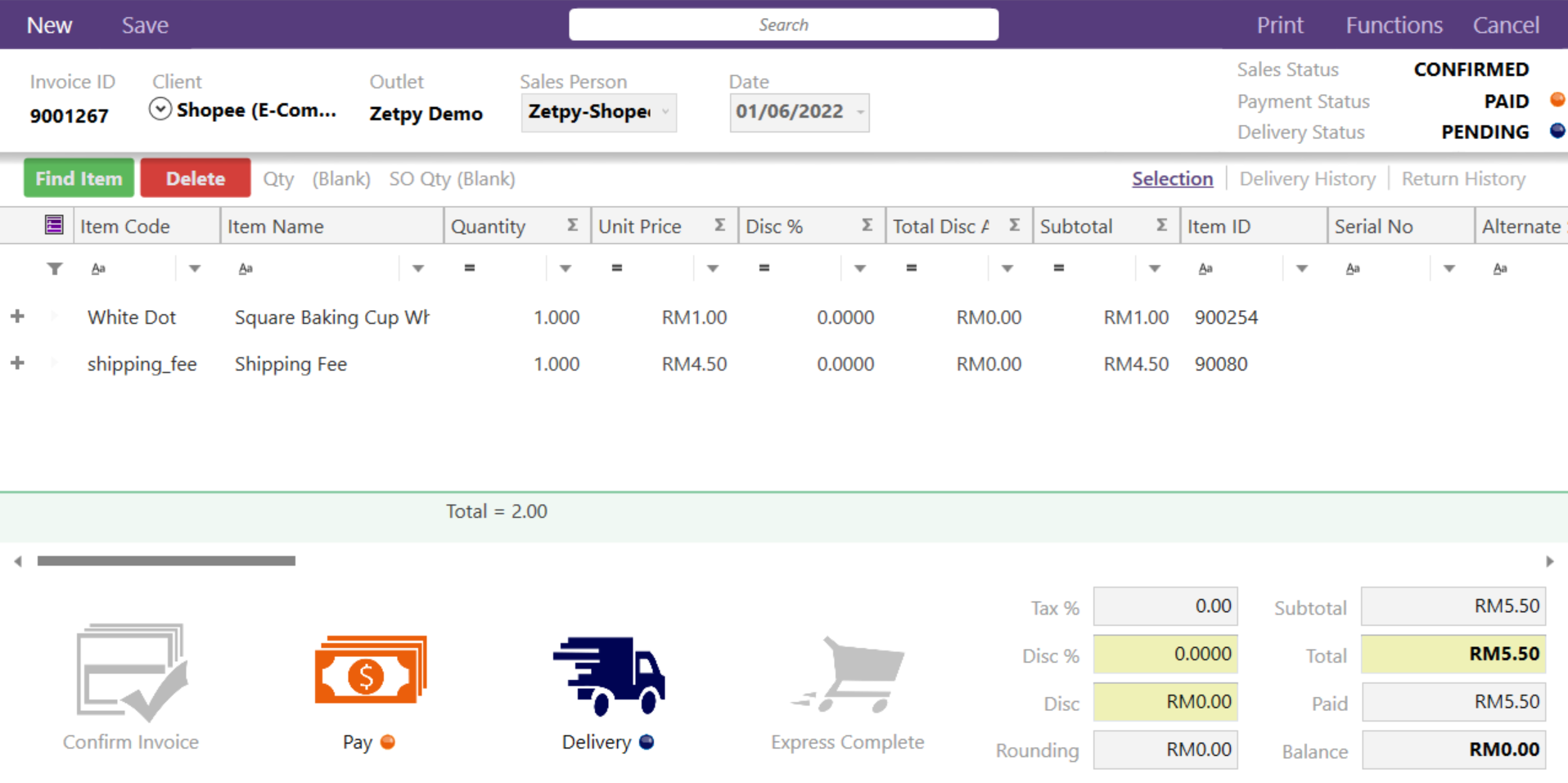Click the blue Delivery truck icon
Viewport: 1568px width, 783px height.
tap(609, 676)
